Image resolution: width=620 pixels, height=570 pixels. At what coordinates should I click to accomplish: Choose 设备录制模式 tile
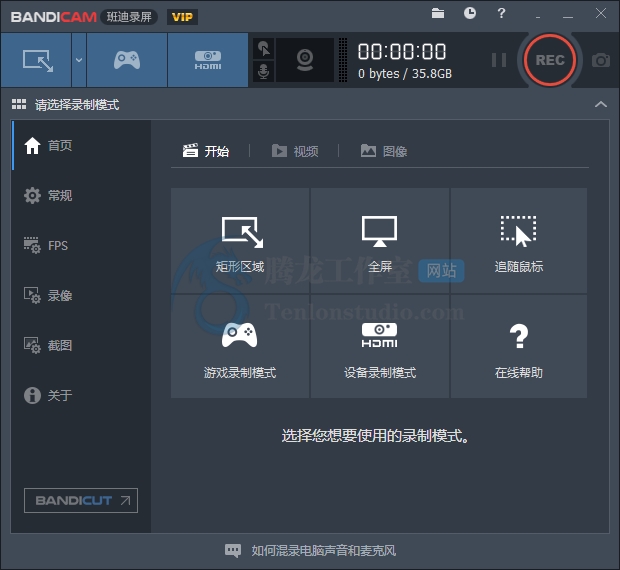click(x=380, y=346)
